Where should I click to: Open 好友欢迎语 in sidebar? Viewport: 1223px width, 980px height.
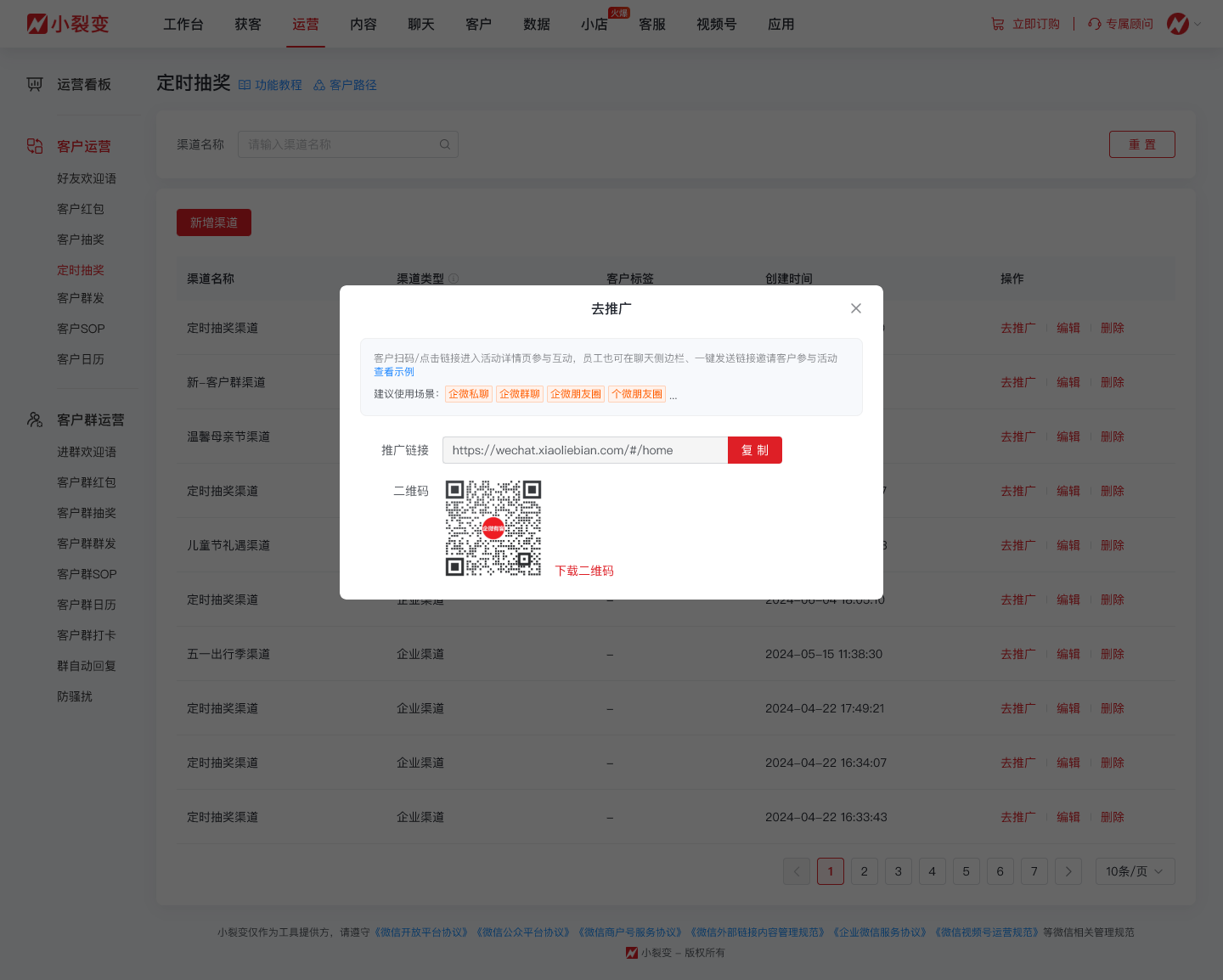pyautogui.click(x=87, y=178)
